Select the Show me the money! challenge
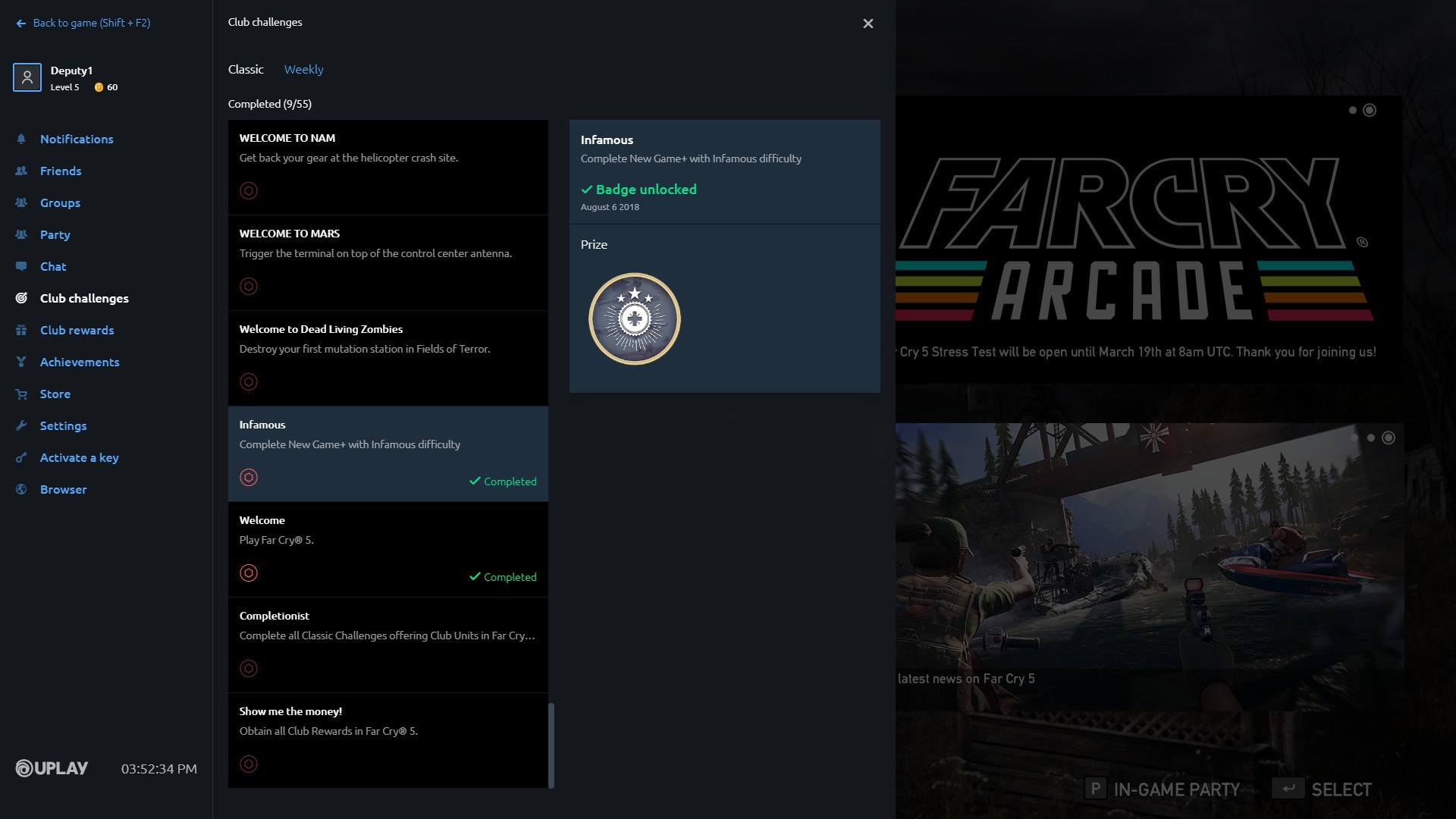The image size is (1456, 819). (388, 741)
